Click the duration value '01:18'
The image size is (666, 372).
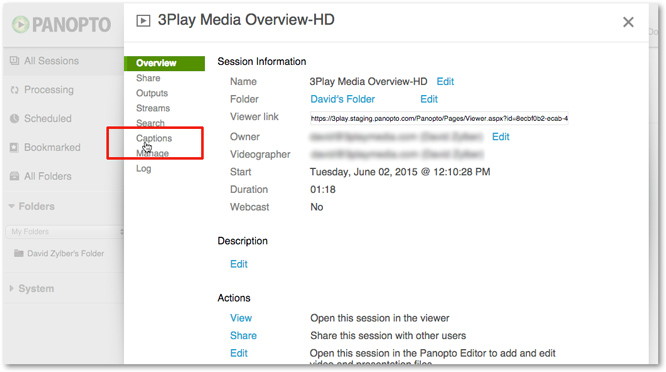323,189
